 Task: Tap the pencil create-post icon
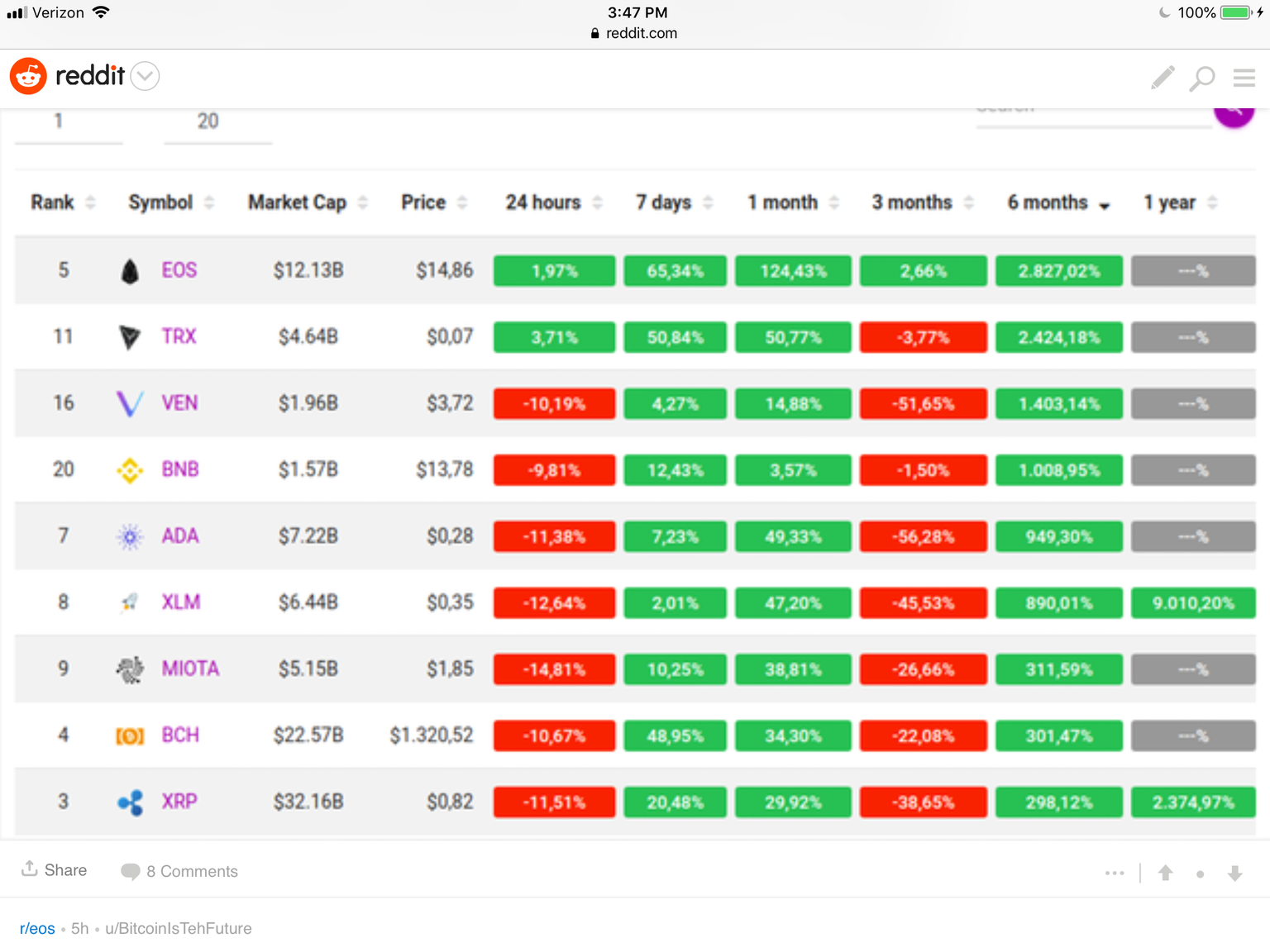click(1163, 78)
